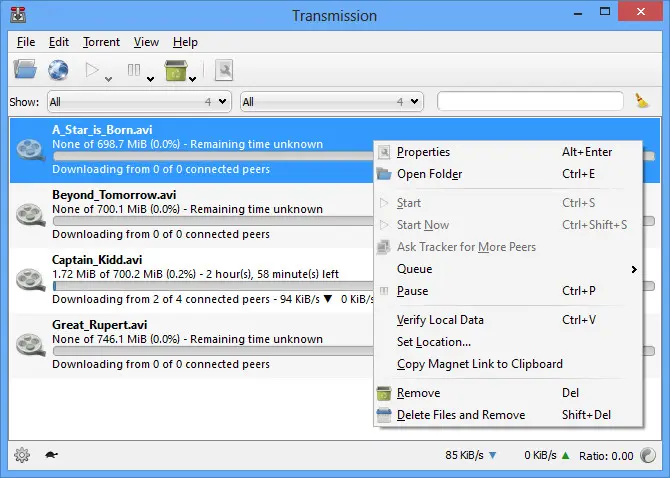The width and height of the screenshot is (670, 478).
Task: Open torrent properties wrench icon
Action: [x=224, y=70]
